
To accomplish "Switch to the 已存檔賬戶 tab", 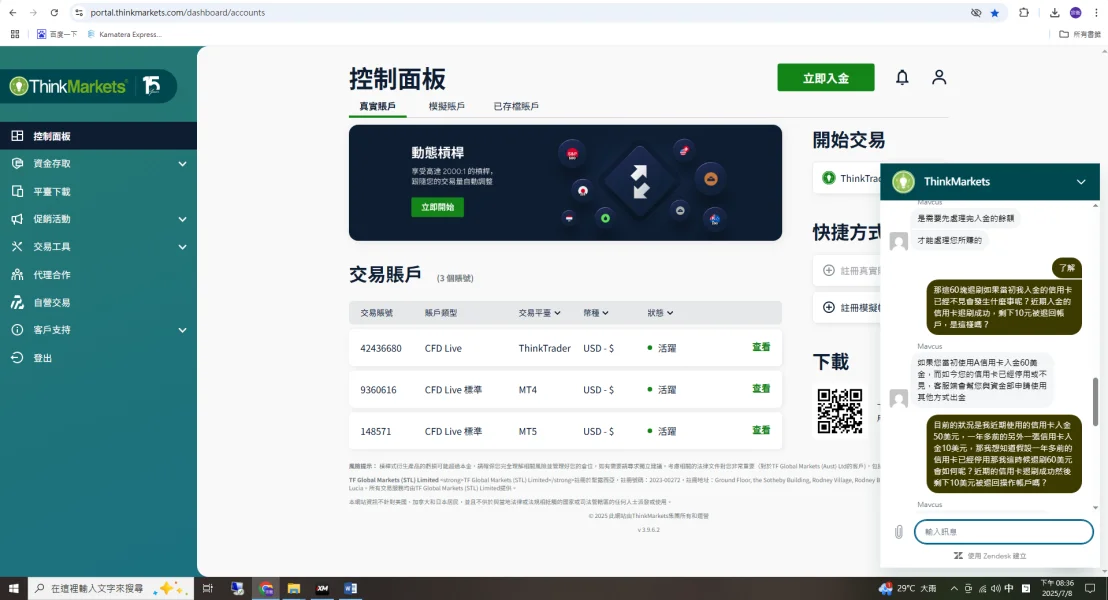I will tap(516, 106).
